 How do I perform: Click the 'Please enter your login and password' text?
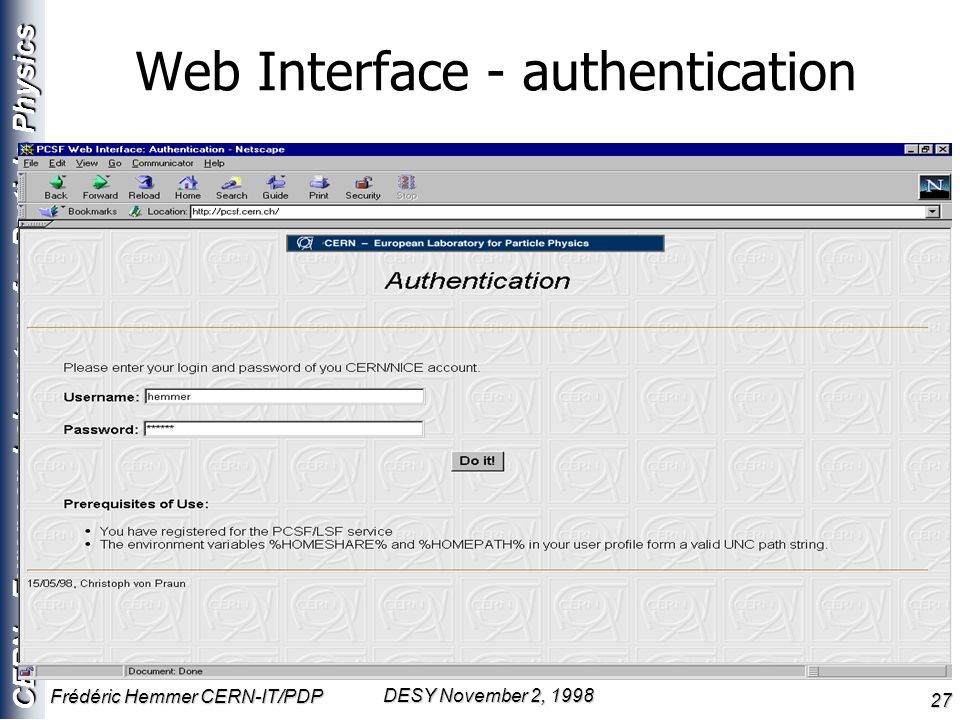[x=272, y=368]
